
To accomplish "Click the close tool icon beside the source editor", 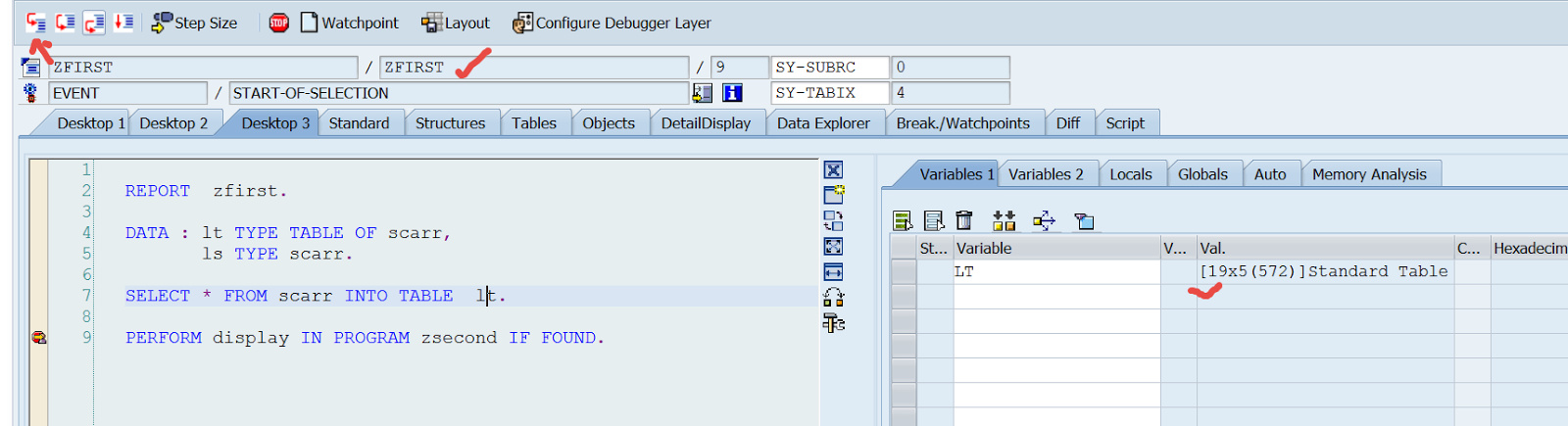I will (834, 170).
